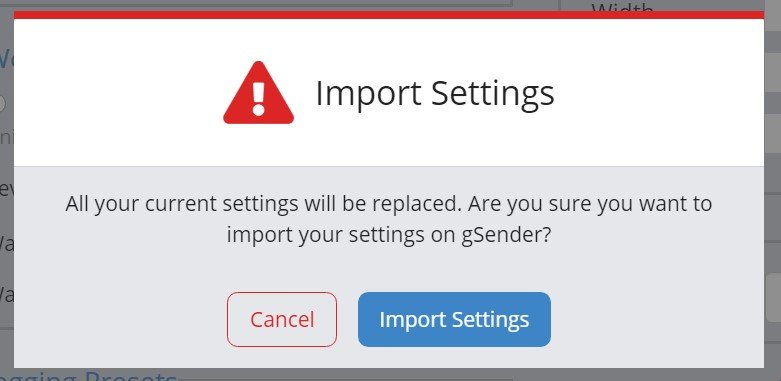781x381 pixels.
Task: Click the 'import your settings on gSender?' line
Action: click(x=389, y=235)
